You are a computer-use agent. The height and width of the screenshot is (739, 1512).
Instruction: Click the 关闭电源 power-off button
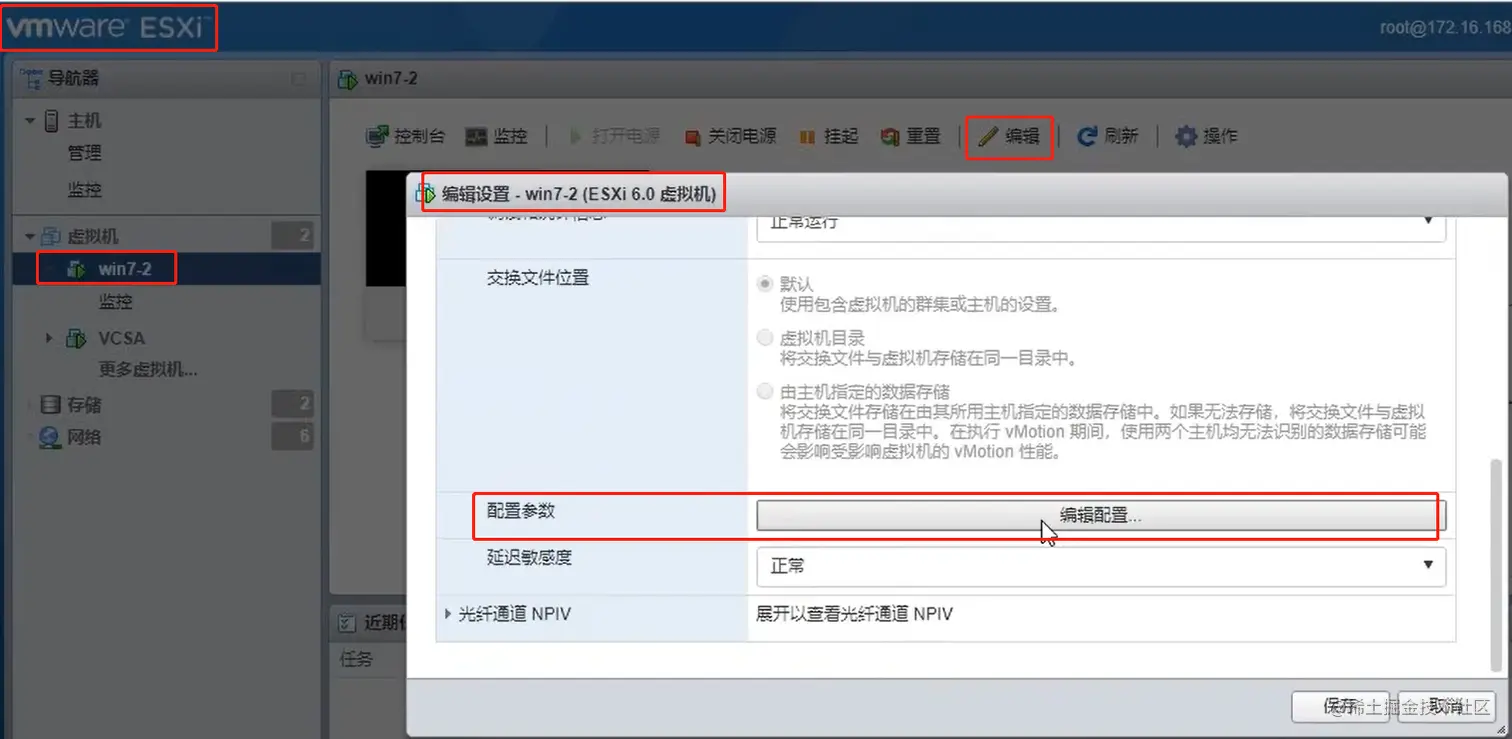coord(730,136)
